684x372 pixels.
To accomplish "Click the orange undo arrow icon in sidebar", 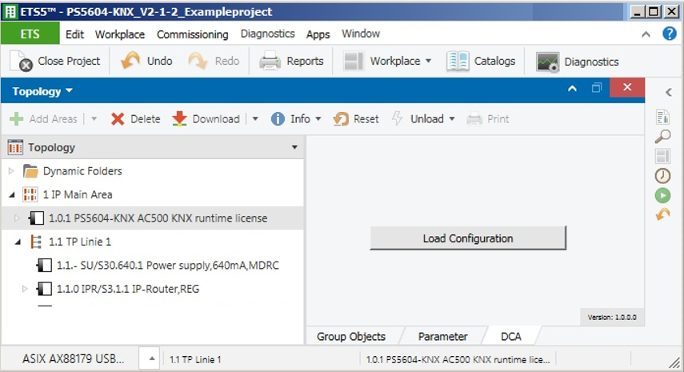I will click(x=663, y=214).
